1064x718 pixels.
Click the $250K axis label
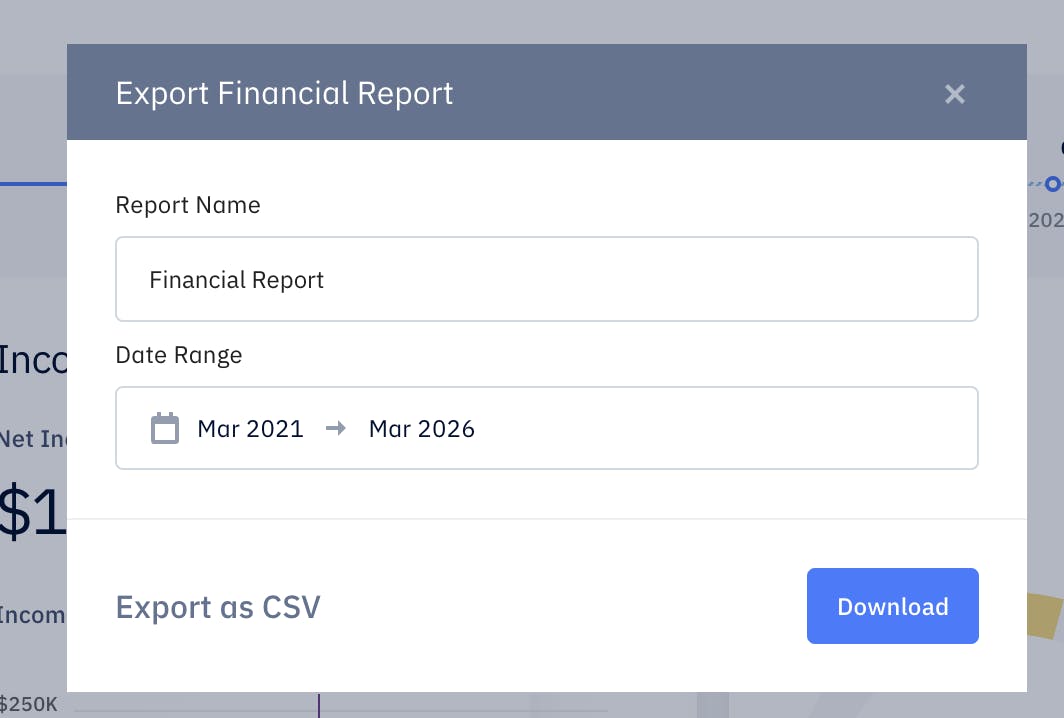coord(29,704)
